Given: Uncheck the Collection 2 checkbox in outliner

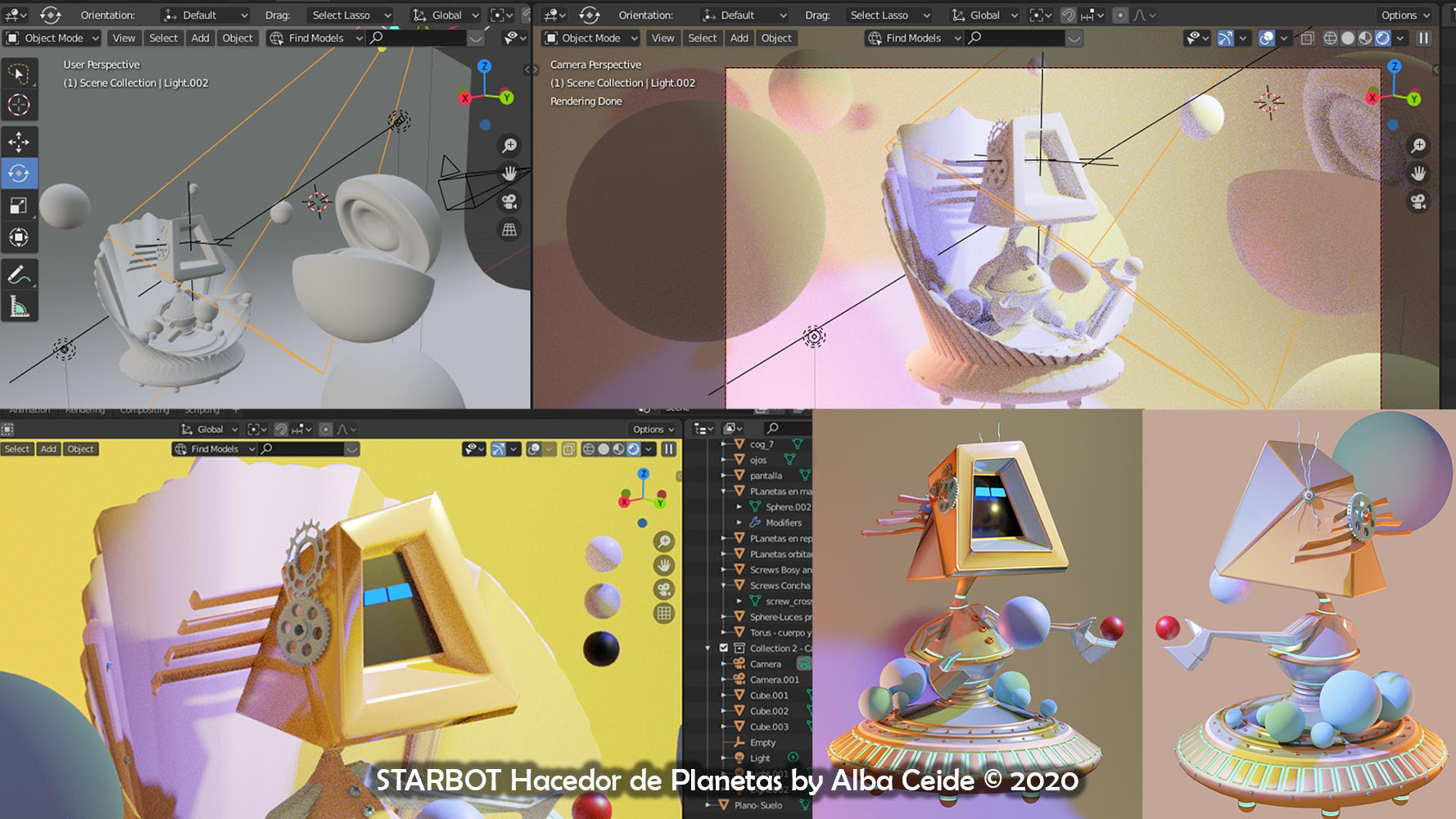Looking at the screenshot, I should click(724, 648).
